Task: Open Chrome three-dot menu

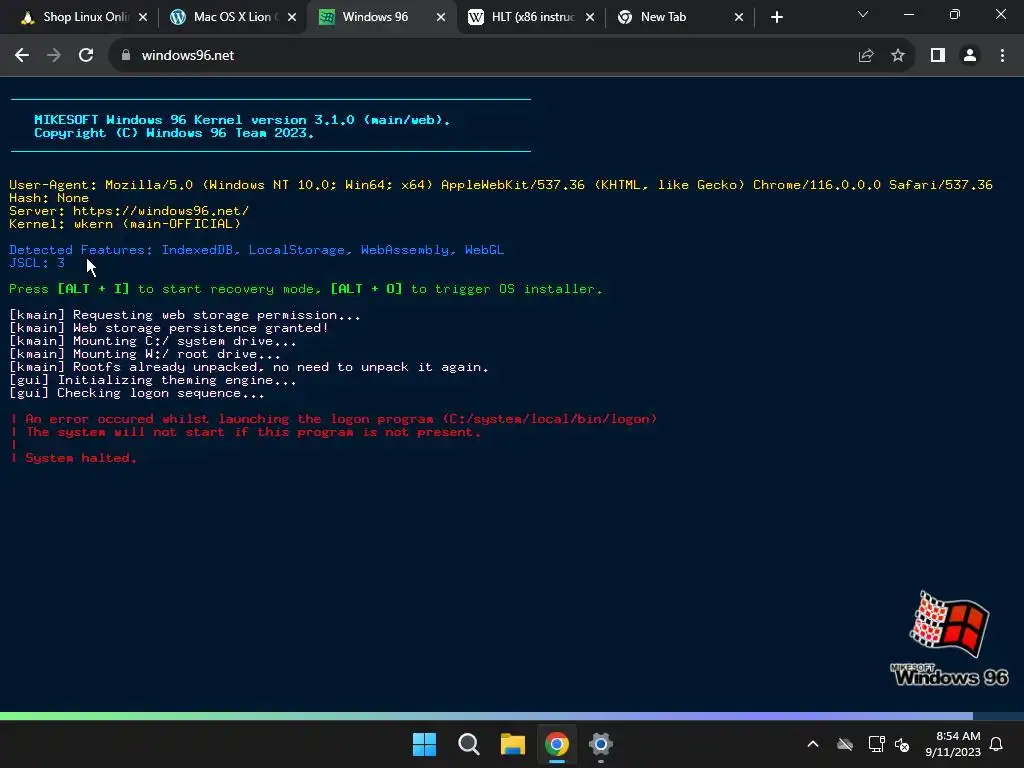Action: click(x=1002, y=56)
